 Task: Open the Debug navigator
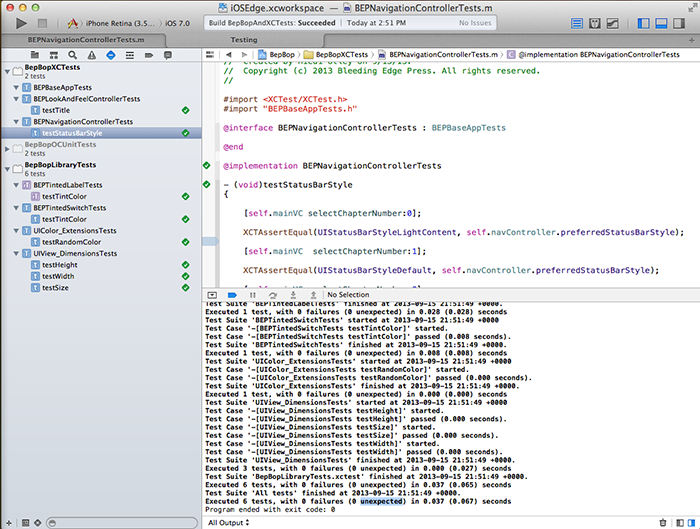click(x=130, y=55)
